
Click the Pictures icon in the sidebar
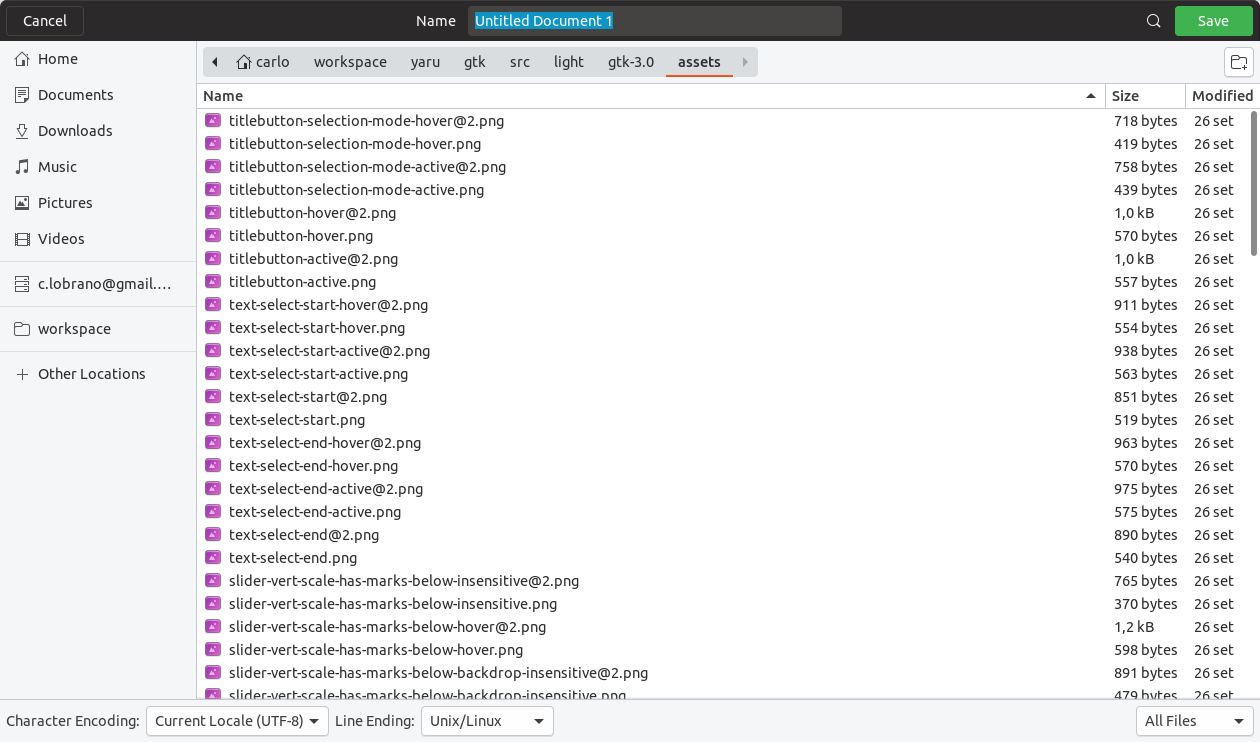coord(22,203)
